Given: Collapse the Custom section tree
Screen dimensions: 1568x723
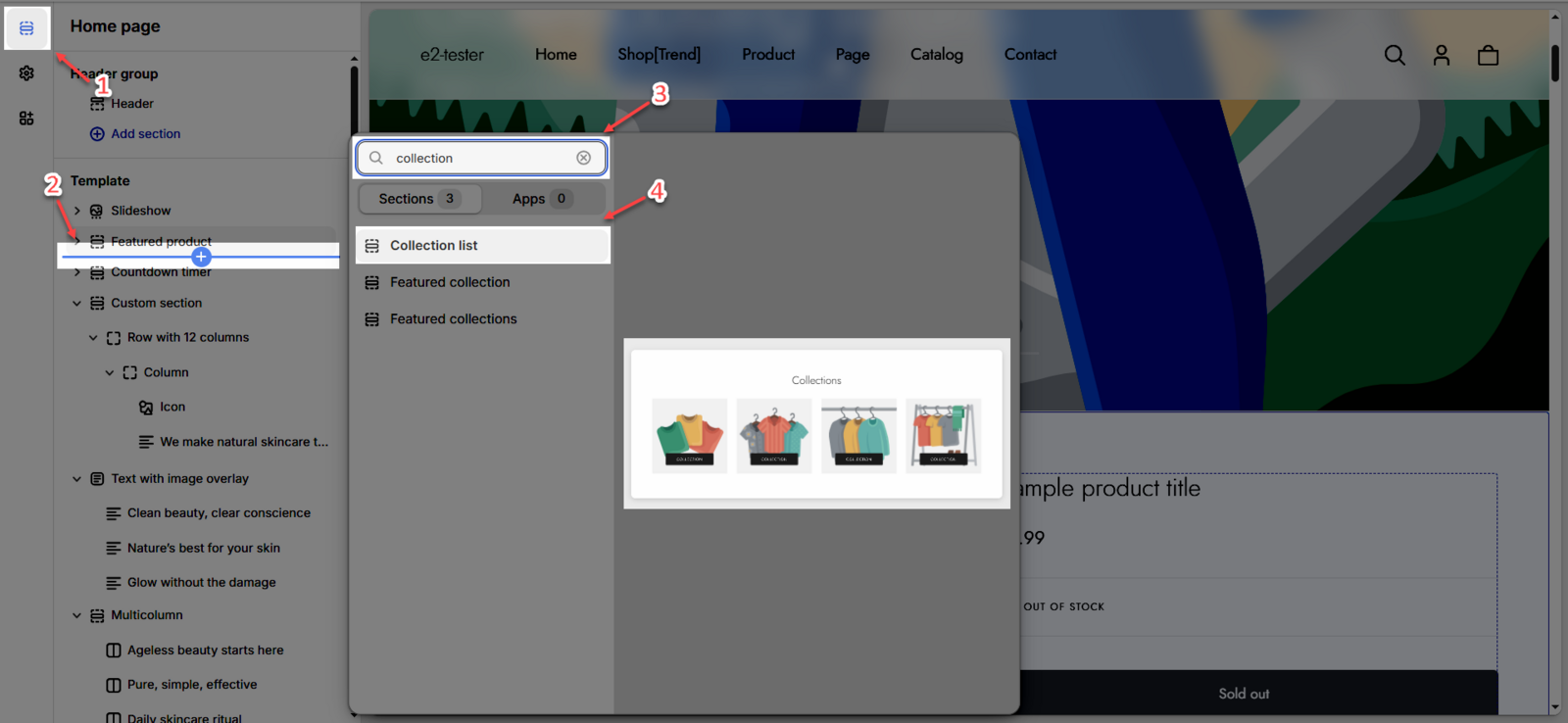Looking at the screenshot, I should [77, 304].
